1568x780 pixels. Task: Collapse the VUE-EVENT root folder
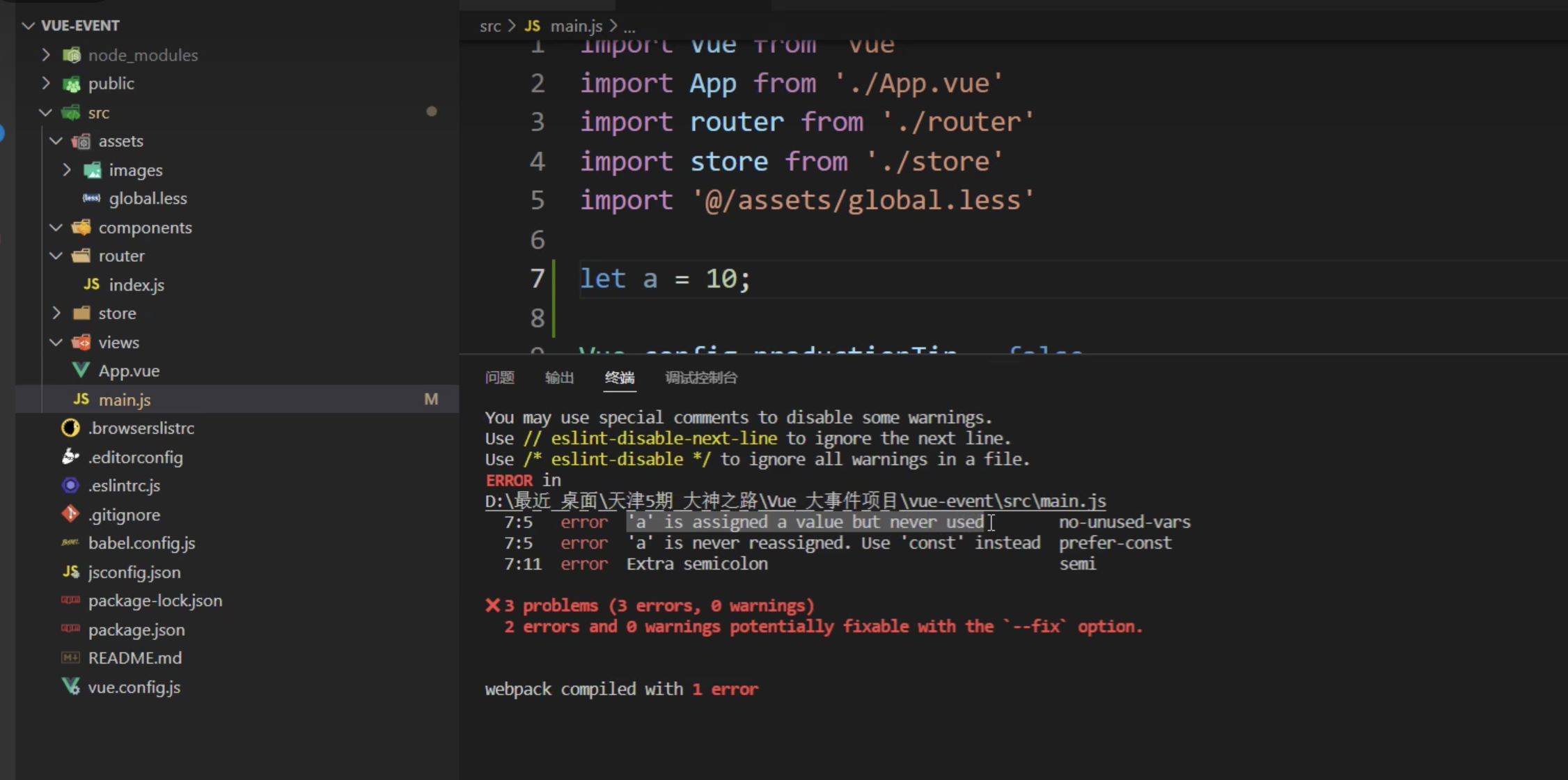click(x=29, y=26)
